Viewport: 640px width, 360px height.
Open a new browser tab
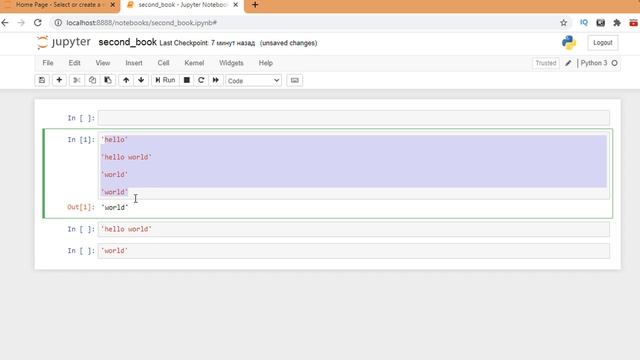pyautogui.click(x=255, y=5)
